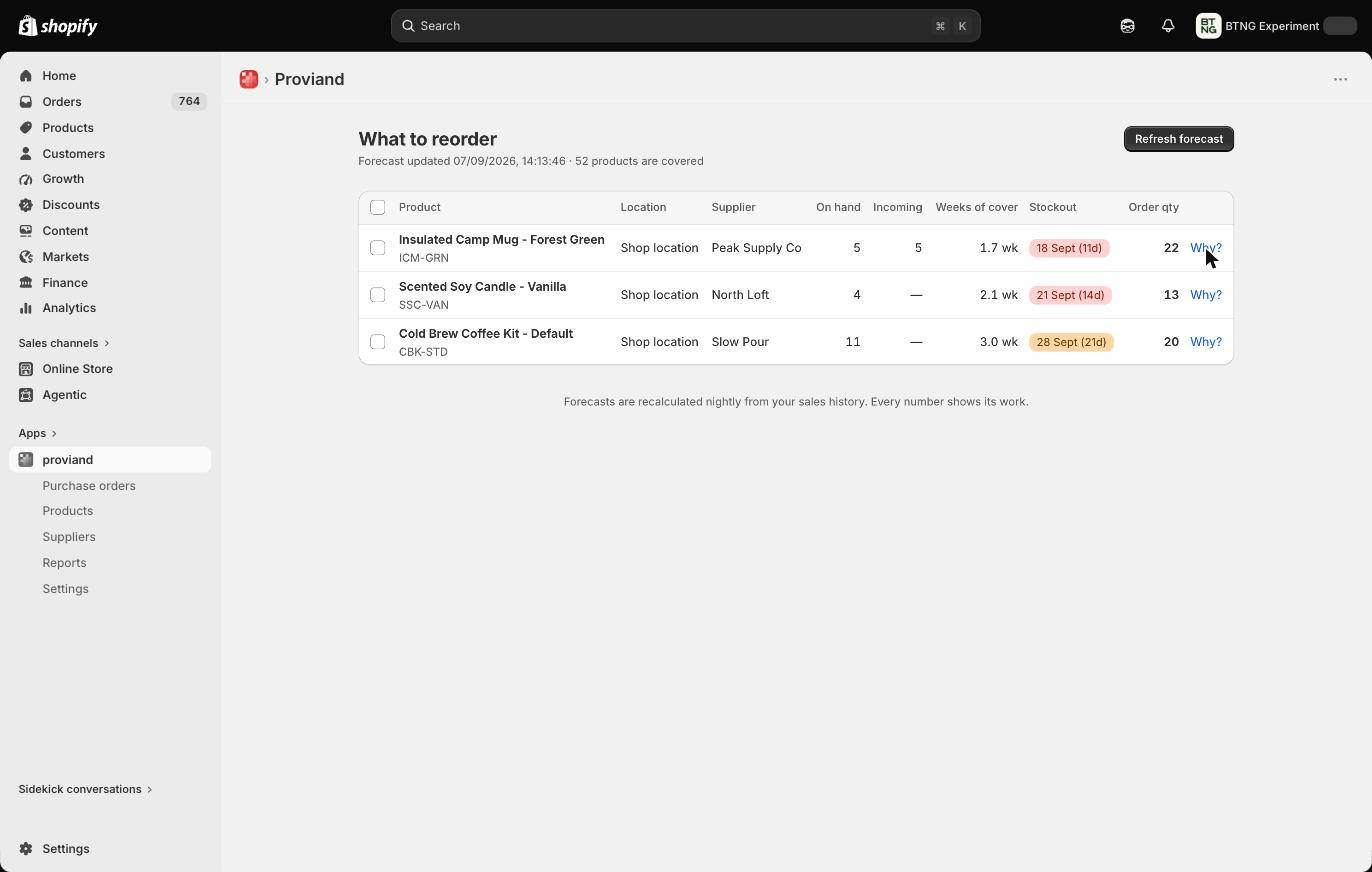Click Why? for Scented Soy Candle

coord(1206,295)
